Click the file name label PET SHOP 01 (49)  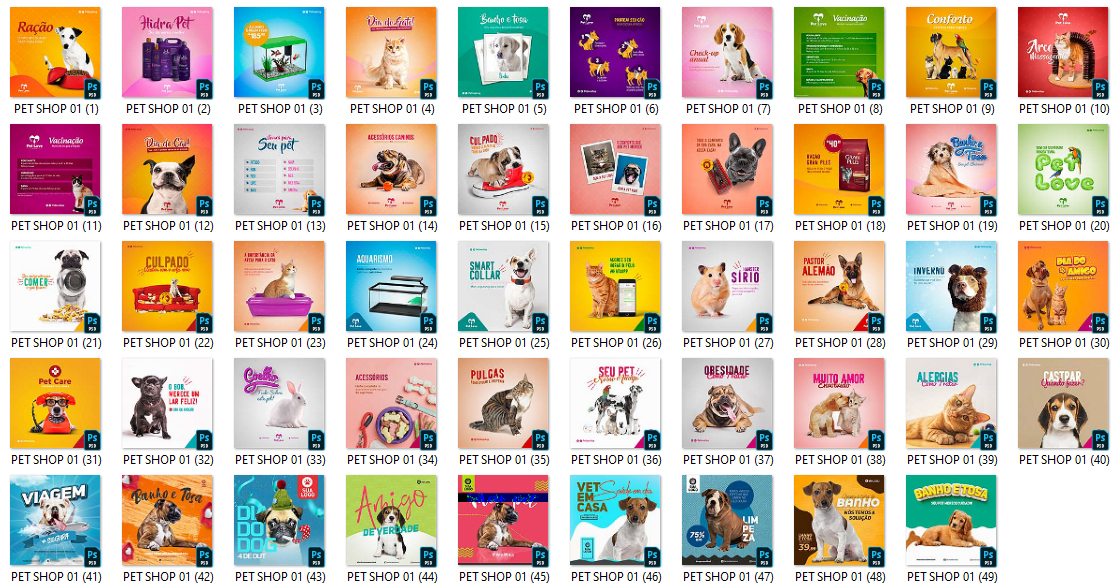tap(952, 577)
